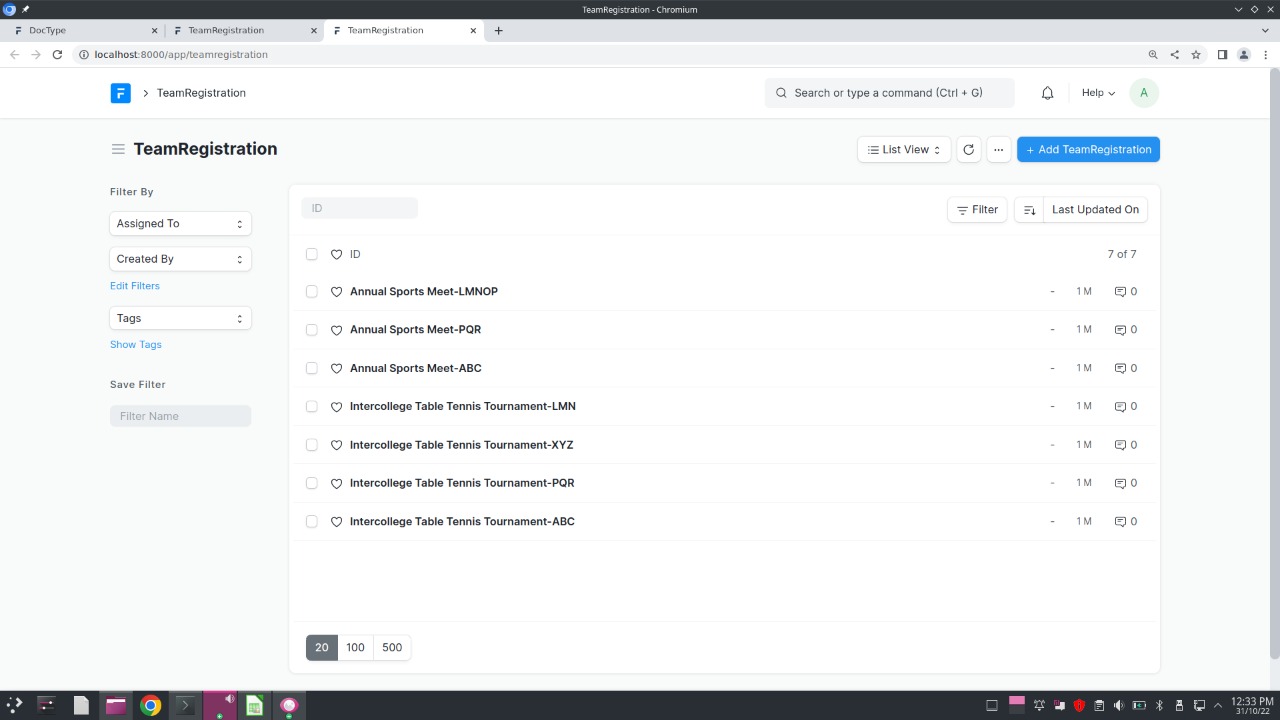The width and height of the screenshot is (1280, 720).
Task: Open comments icon for Tournament-LMN row
Action: tap(1120, 407)
